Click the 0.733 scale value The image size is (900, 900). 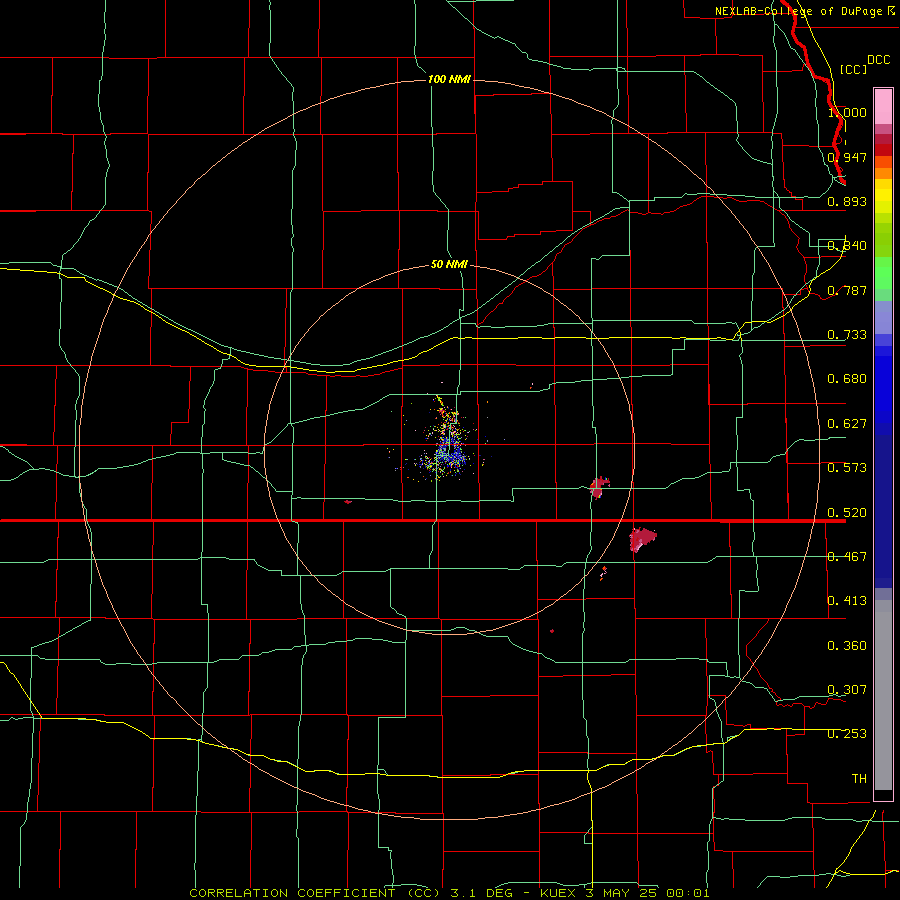[x=847, y=335]
